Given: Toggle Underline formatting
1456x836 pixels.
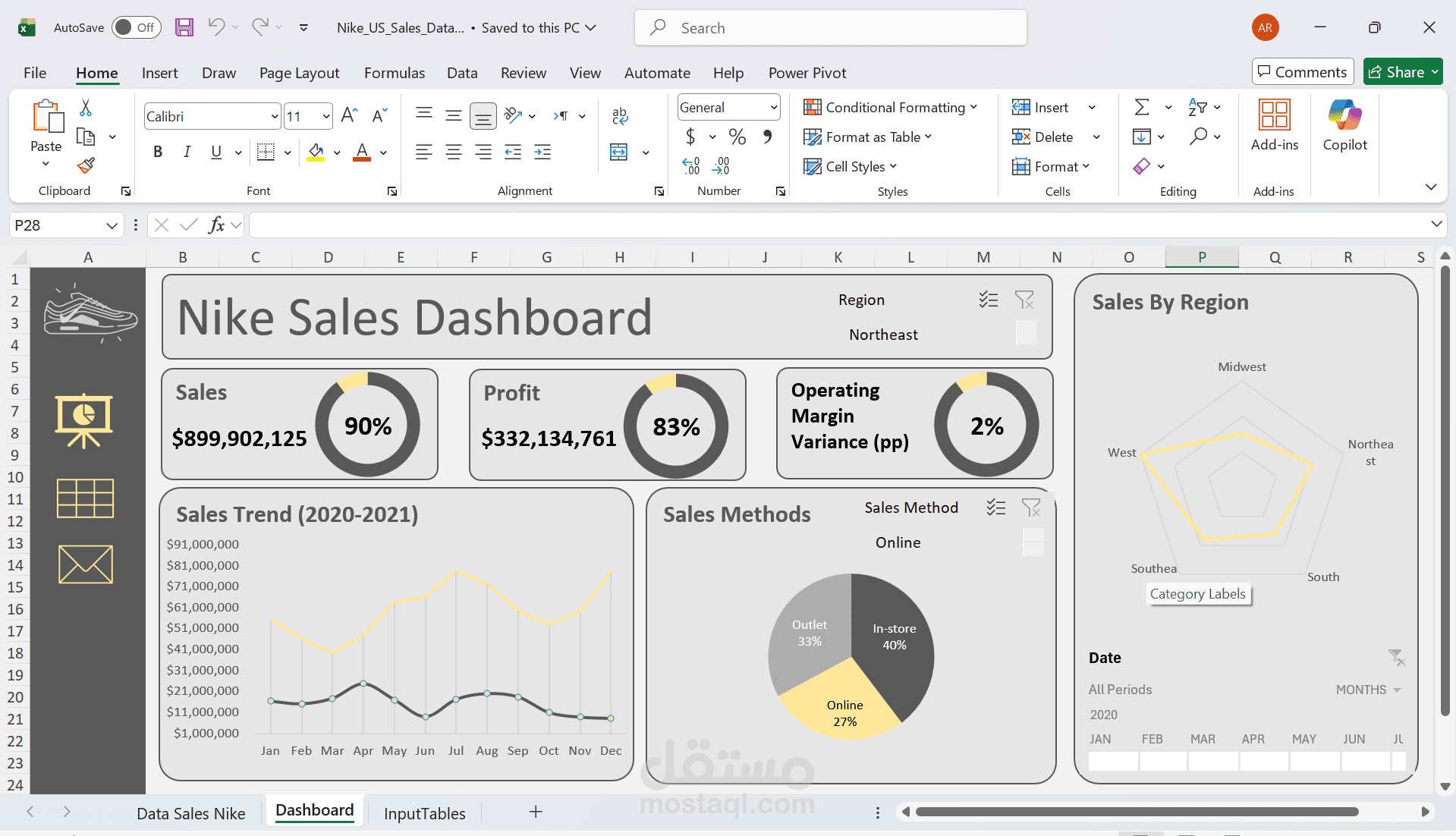Looking at the screenshot, I should [x=216, y=152].
